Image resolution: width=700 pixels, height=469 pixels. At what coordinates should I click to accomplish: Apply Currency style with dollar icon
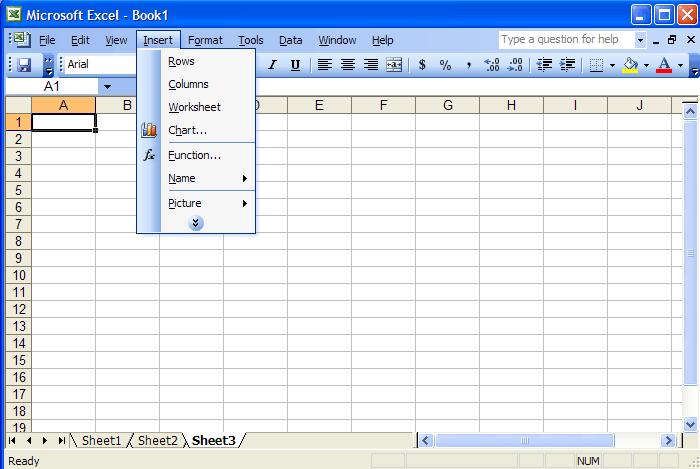pos(422,65)
